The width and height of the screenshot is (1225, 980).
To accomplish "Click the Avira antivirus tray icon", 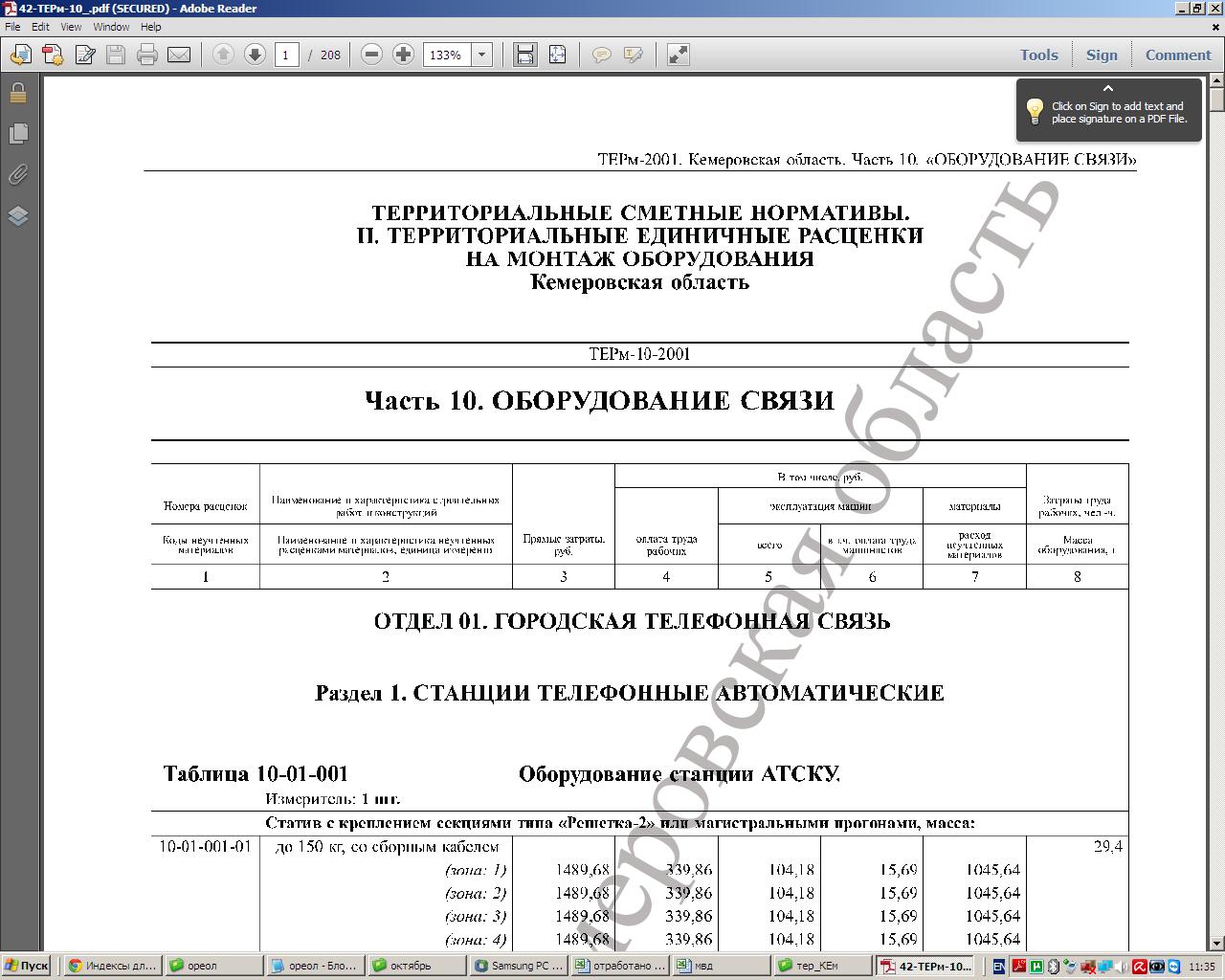I will [1140, 967].
